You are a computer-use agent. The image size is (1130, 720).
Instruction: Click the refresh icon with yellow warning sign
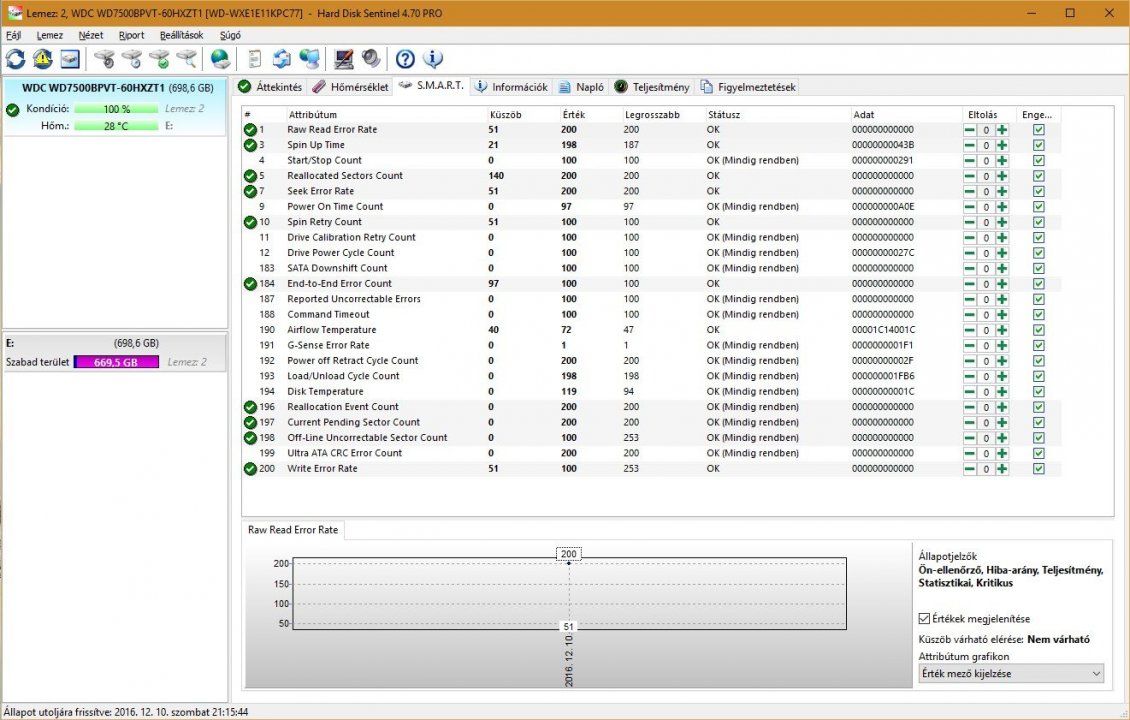click(x=43, y=59)
